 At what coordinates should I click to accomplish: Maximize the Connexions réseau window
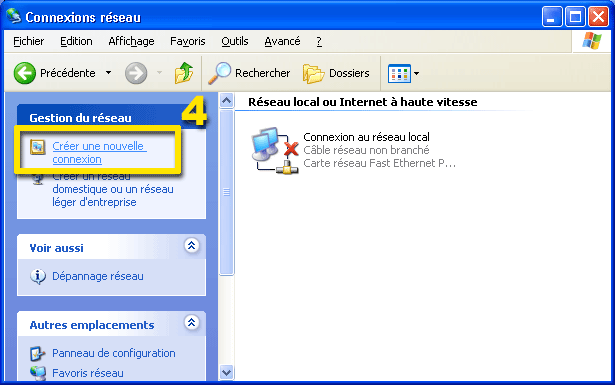pos(575,16)
